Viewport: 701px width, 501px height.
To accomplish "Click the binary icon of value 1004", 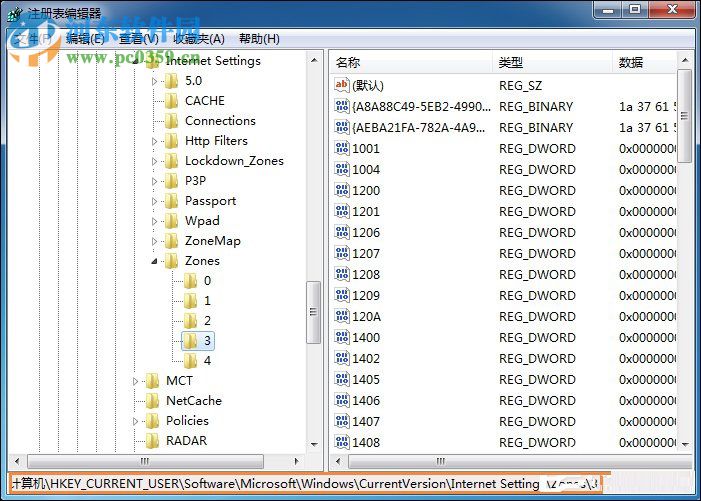I will click(342, 169).
